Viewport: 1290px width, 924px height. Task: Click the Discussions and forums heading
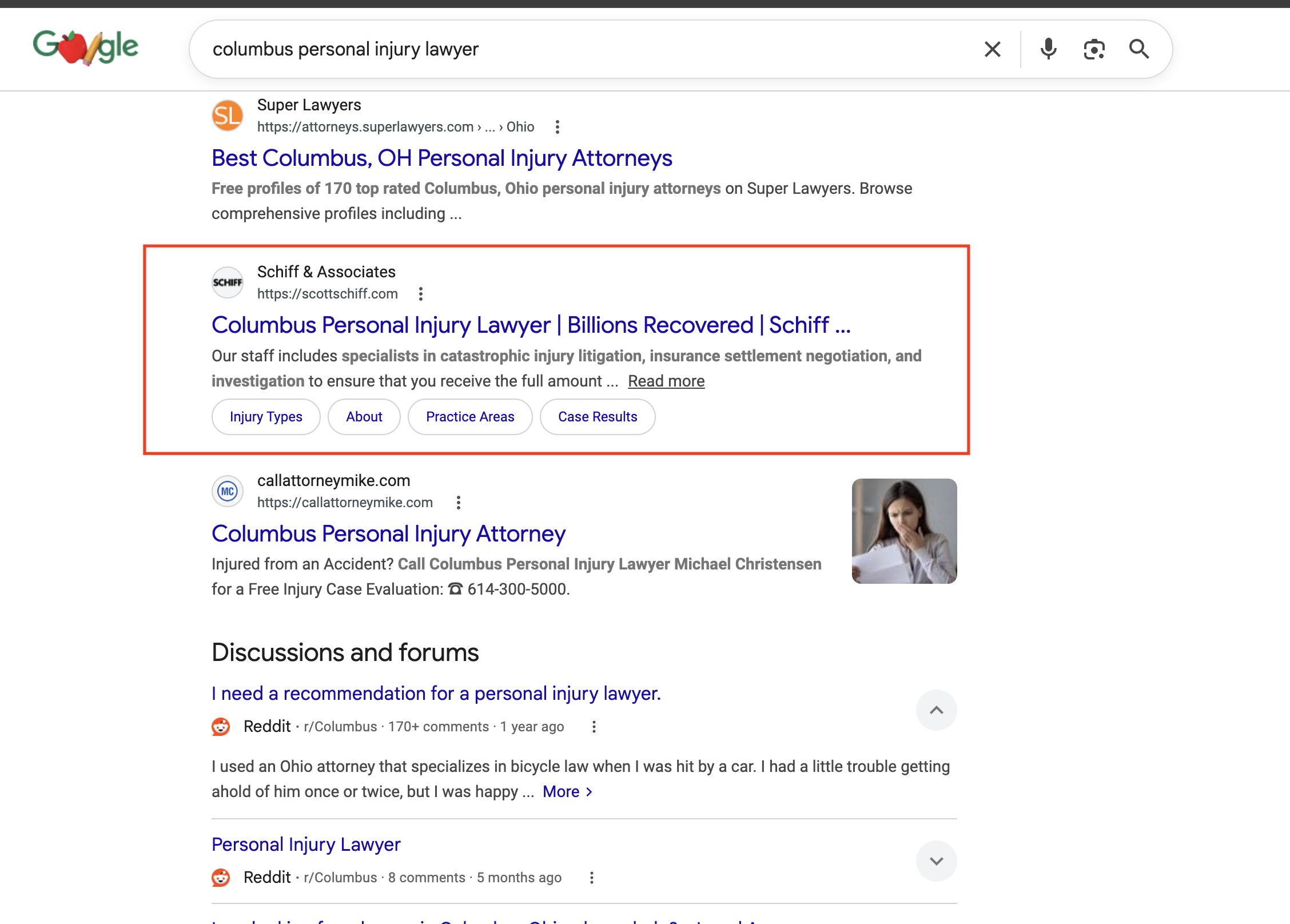[345, 652]
